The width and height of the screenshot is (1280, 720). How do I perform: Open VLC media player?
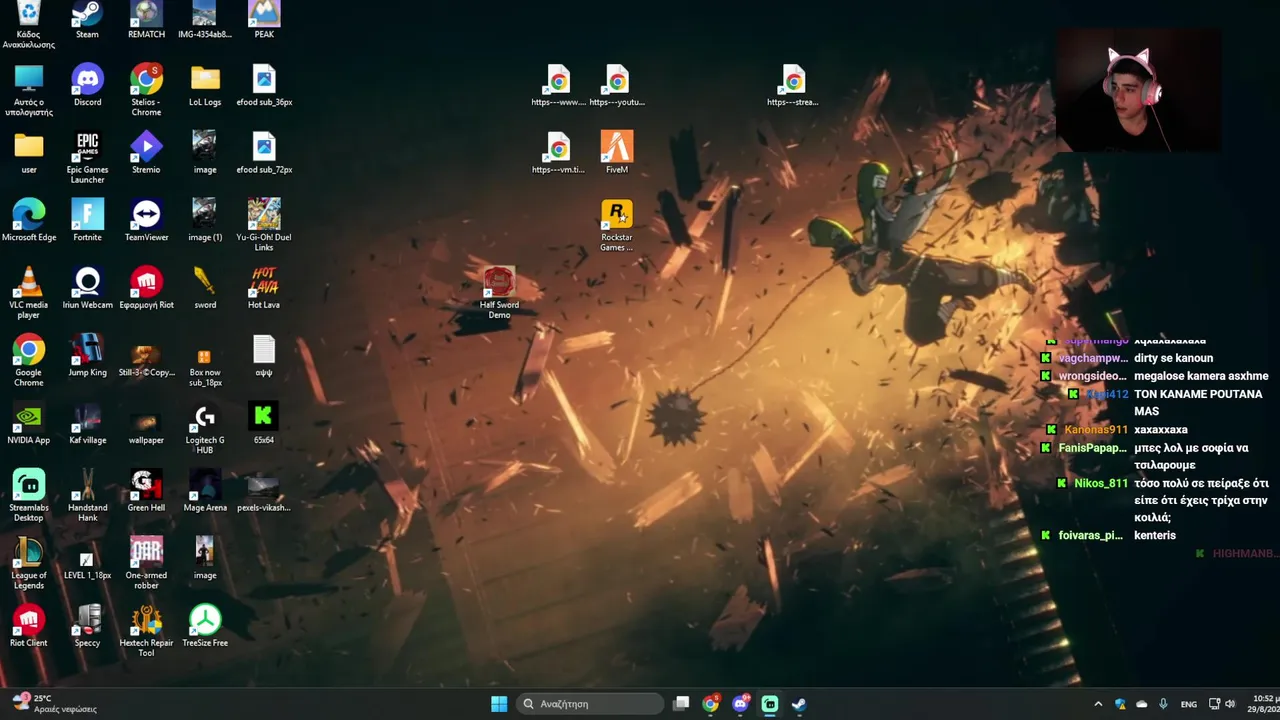(29, 292)
